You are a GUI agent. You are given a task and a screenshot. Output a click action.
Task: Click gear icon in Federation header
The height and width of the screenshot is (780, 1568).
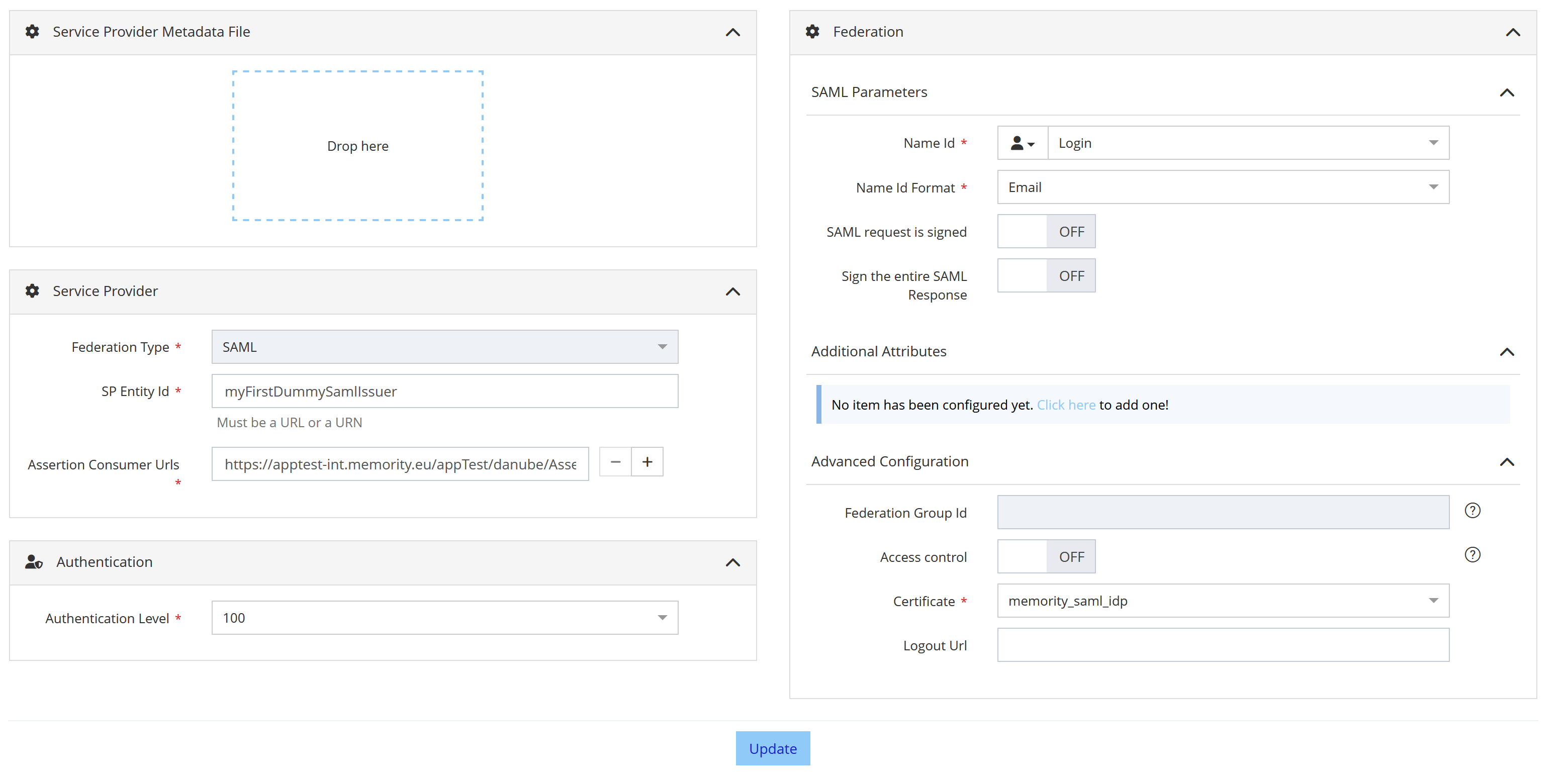click(812, 32)
